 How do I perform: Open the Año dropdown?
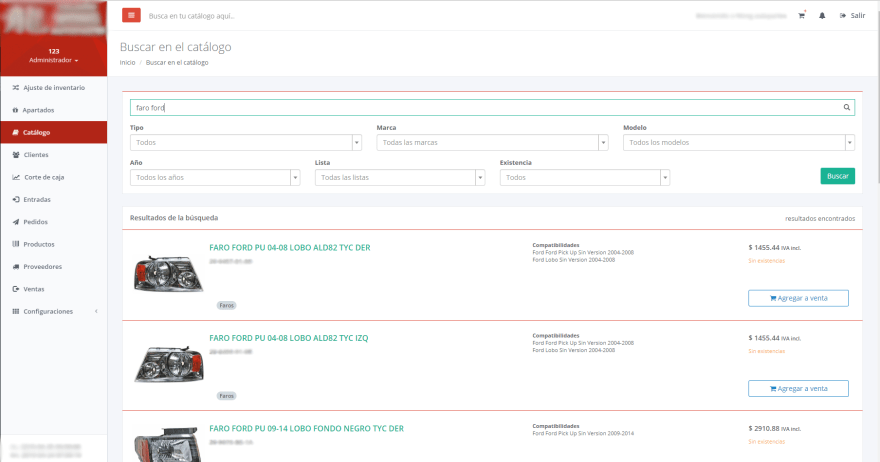click(x=215, y=177)
